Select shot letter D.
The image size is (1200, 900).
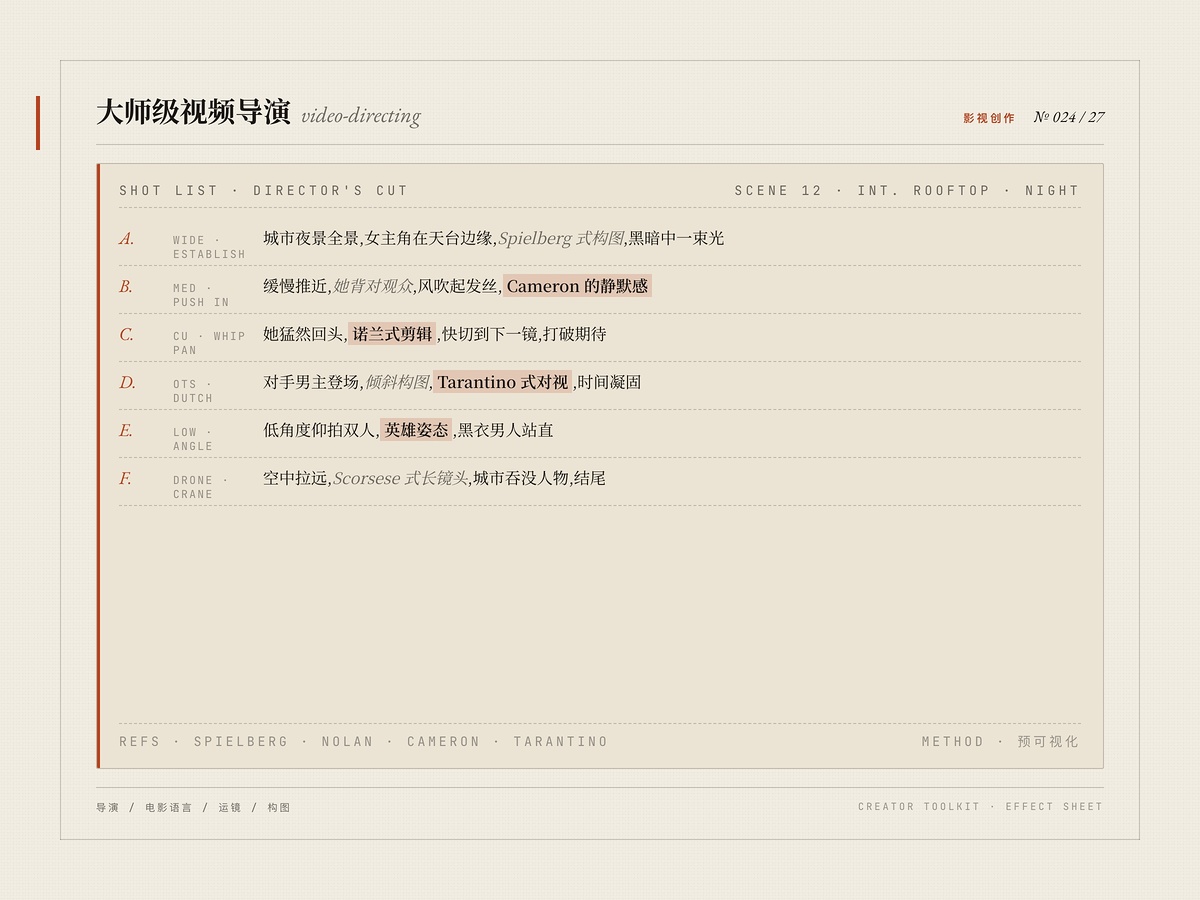127,382
